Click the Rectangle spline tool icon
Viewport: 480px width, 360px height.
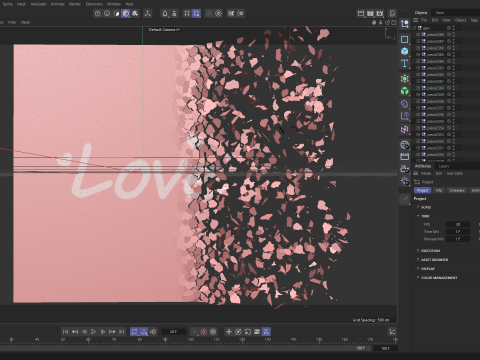click(404, 39)
